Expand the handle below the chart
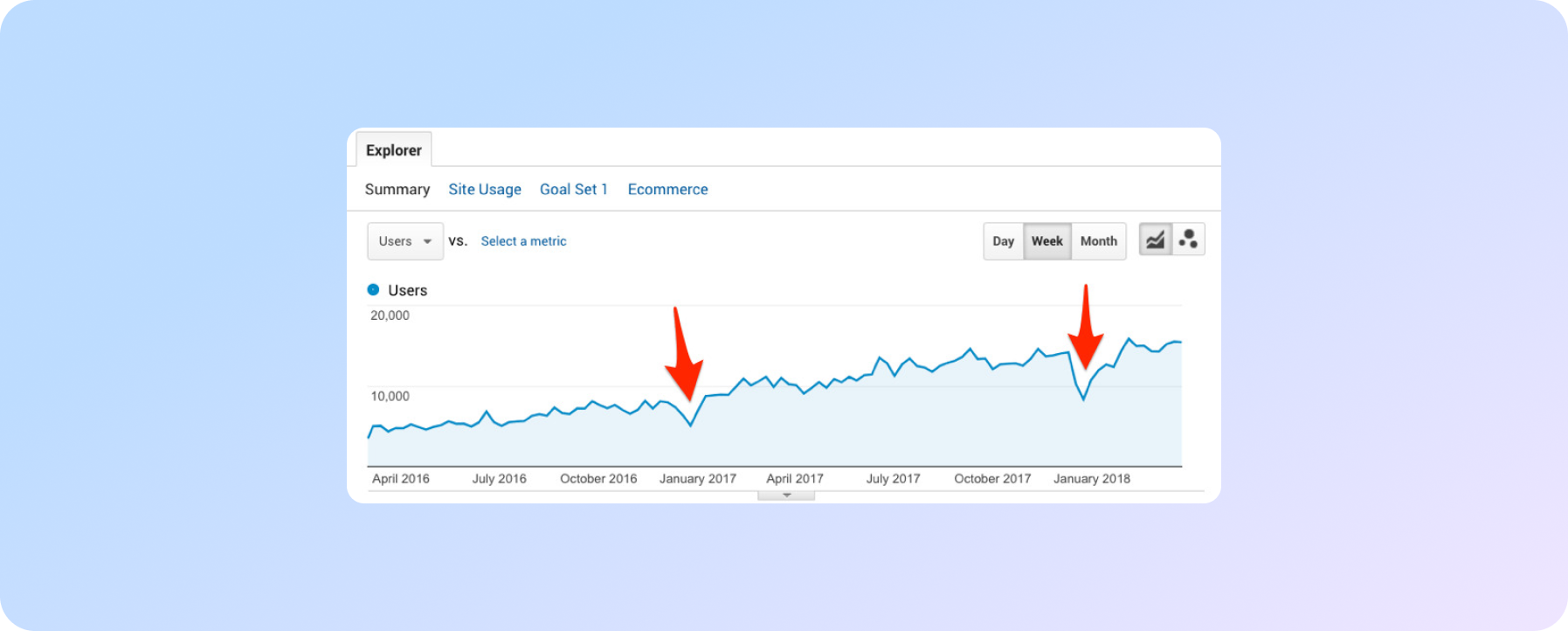This screenshot has width=1568, height=631. tap(786, 496)
